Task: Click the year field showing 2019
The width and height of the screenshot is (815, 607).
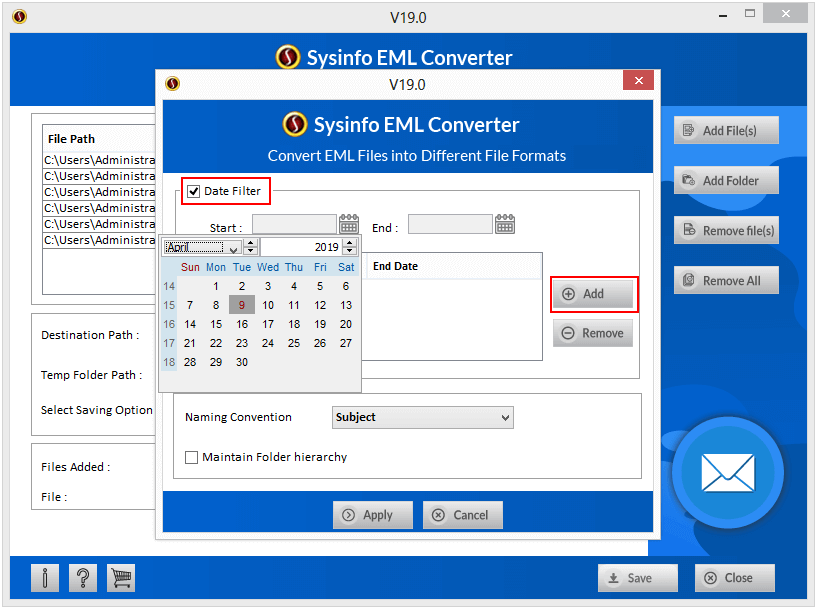Action: coord(302,247)
